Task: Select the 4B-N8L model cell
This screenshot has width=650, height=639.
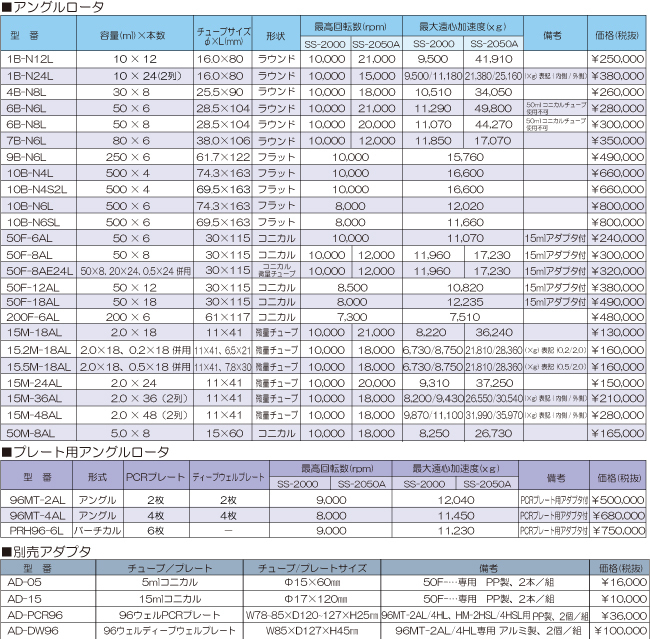Action: [27, 92]
